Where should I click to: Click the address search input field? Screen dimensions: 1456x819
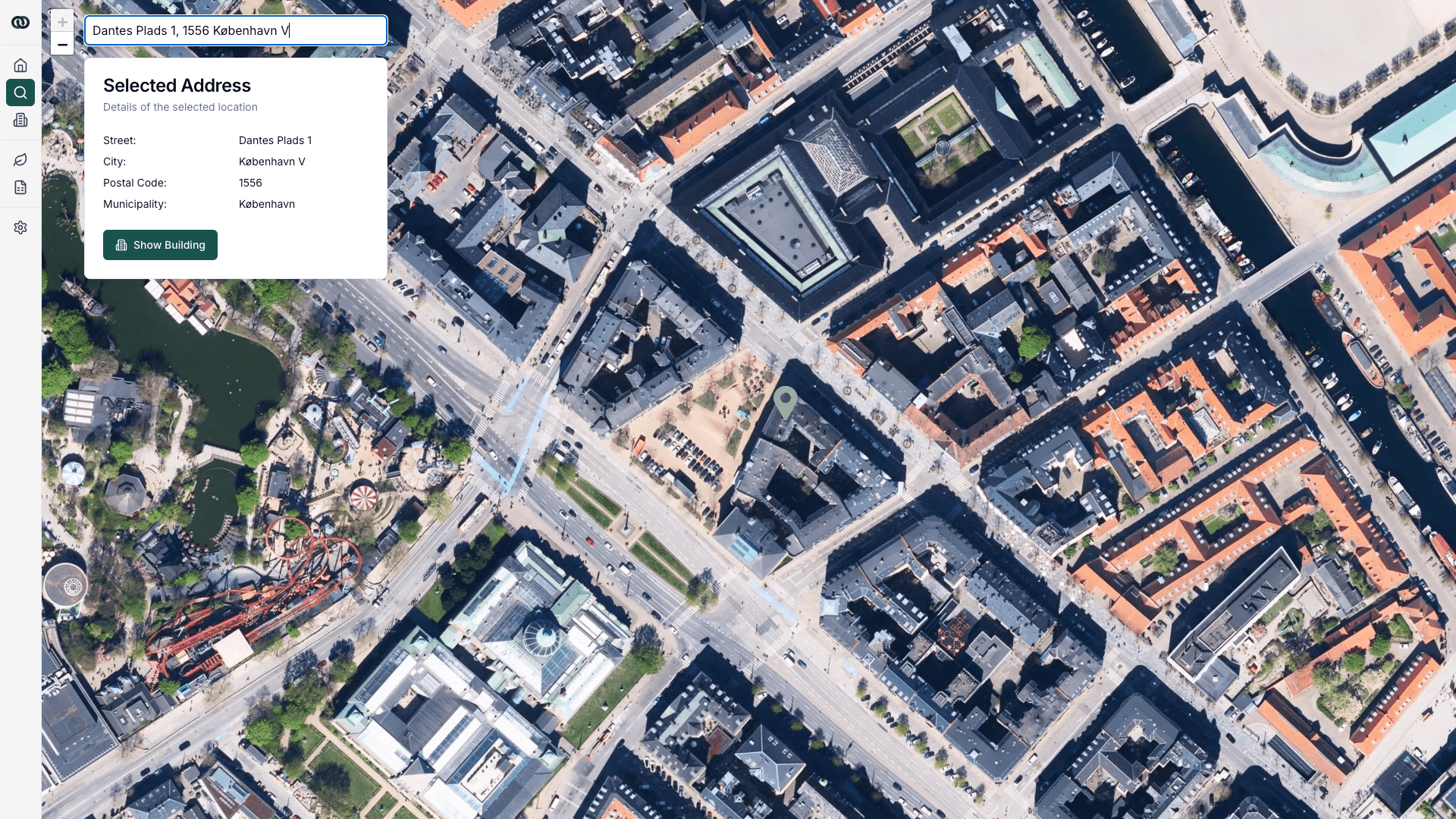click(x=235, y=30)
